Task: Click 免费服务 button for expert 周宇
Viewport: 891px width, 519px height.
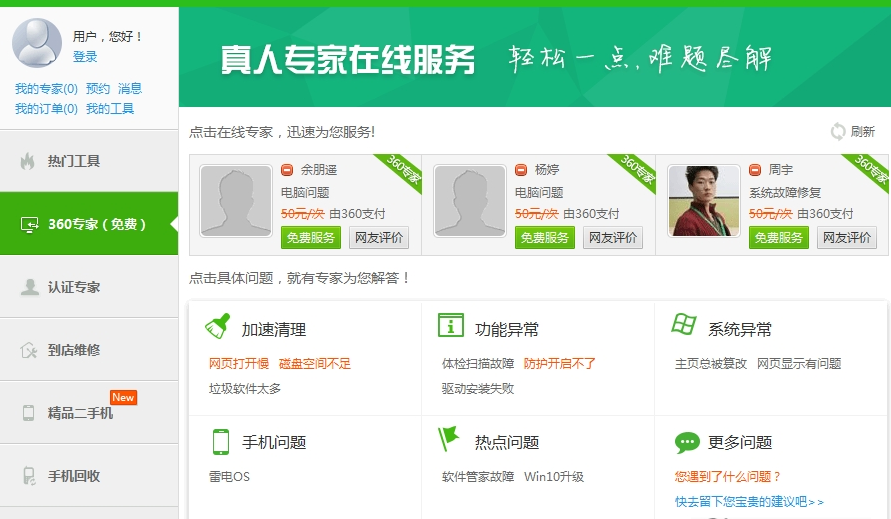Action: pyautogui.click(x=779, y=238)
